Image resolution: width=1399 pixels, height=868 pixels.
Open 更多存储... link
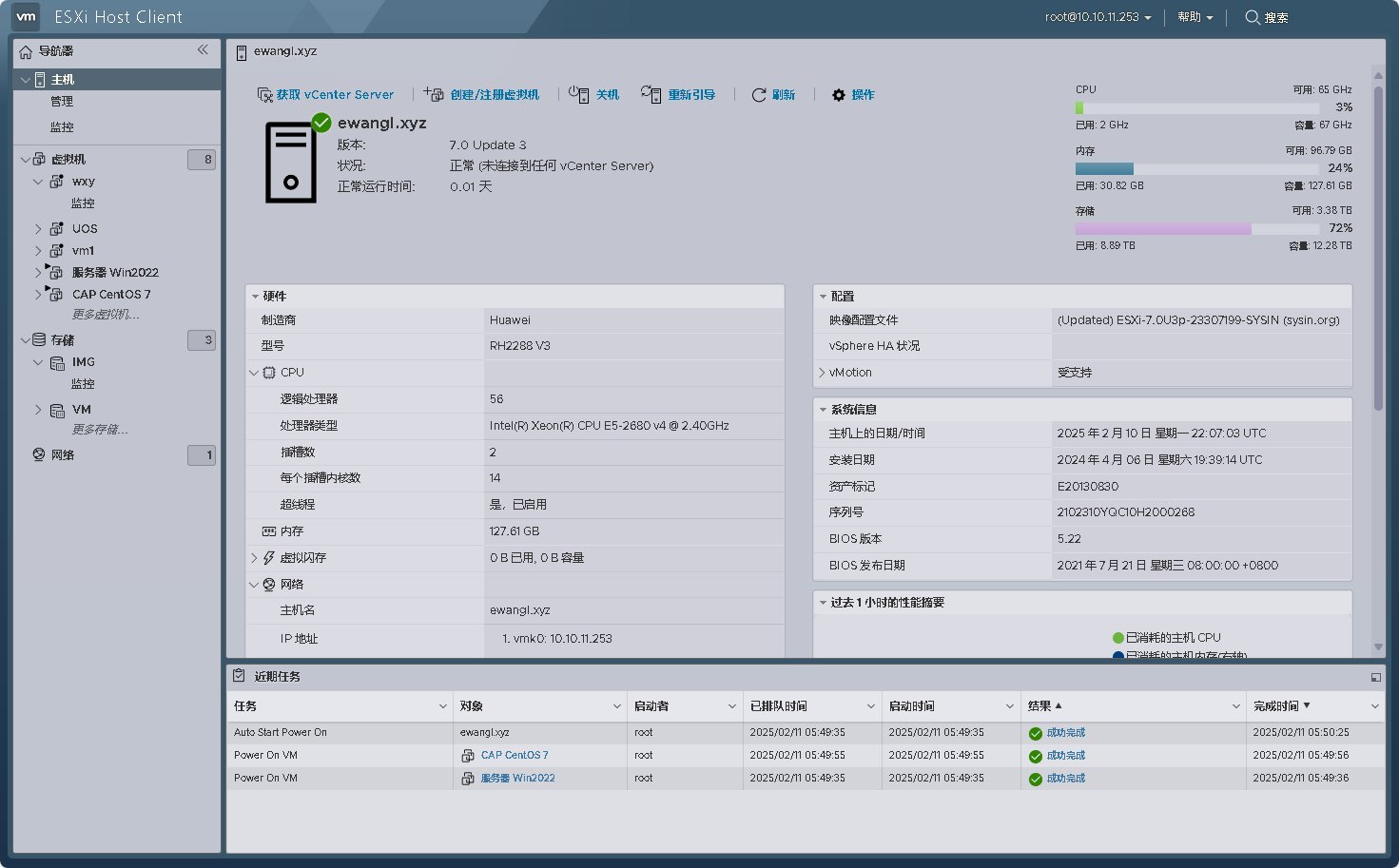(100, 430)
